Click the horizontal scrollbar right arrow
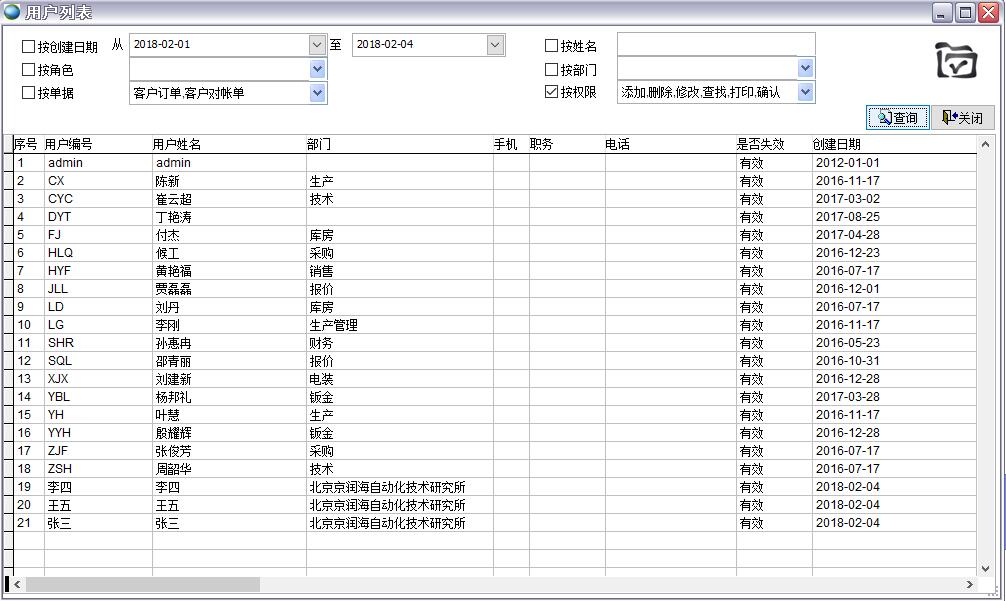 pyautogui.click(x=969, y=584)
